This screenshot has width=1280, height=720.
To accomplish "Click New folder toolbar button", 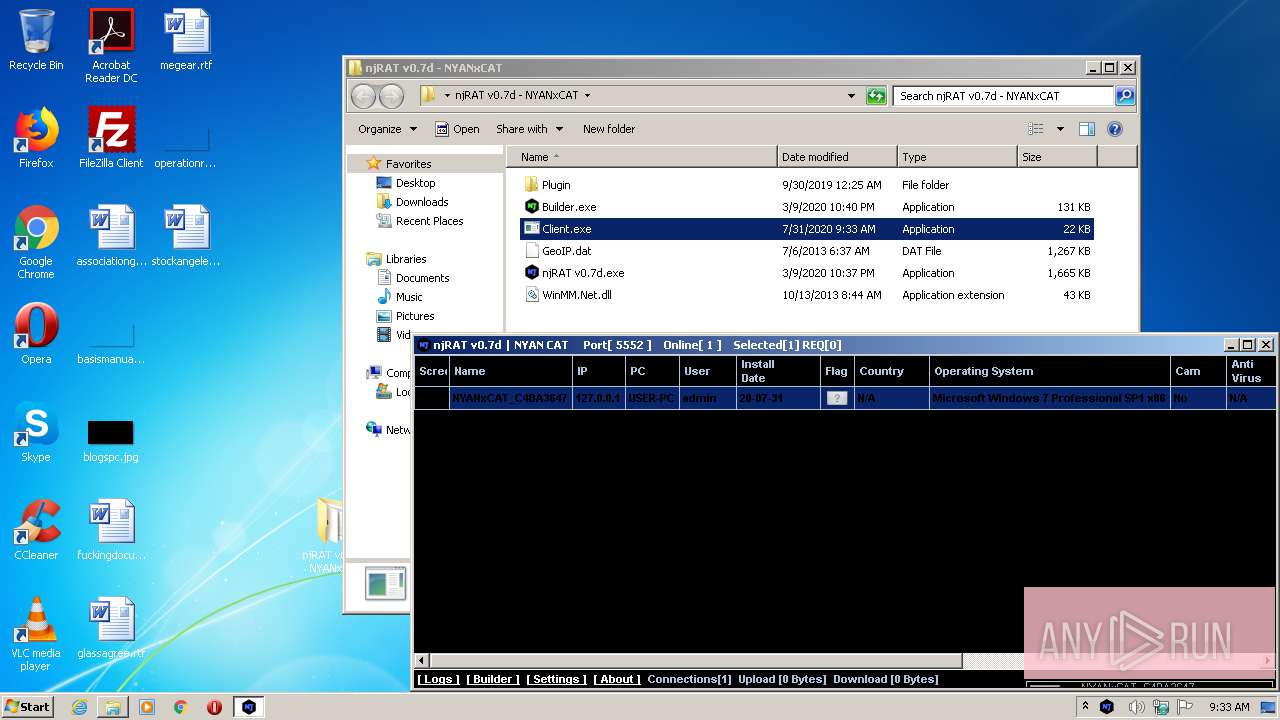I will click(x=609, y=129).
